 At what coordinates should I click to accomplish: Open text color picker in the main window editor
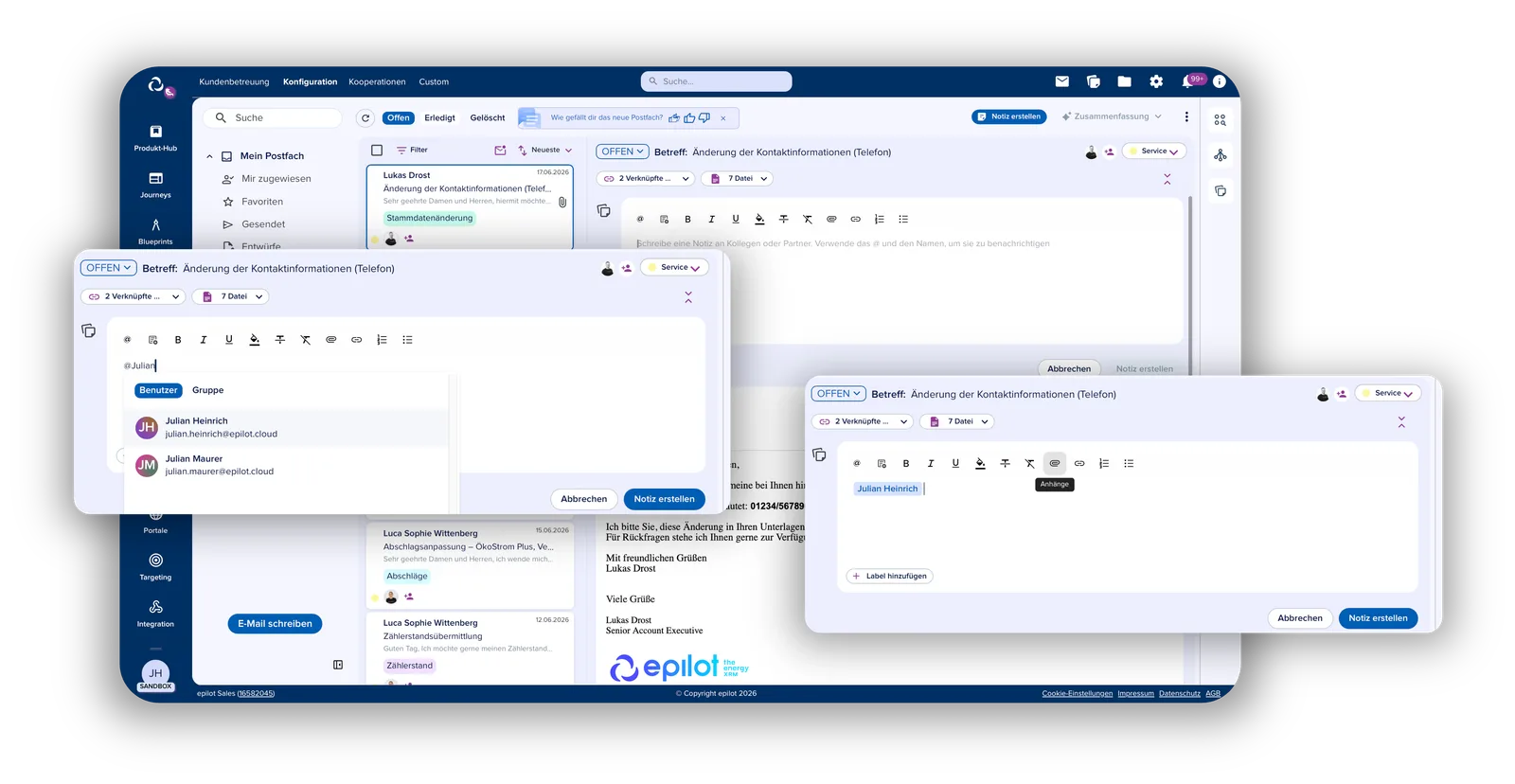pyautogui.click(x=759, y=219)
